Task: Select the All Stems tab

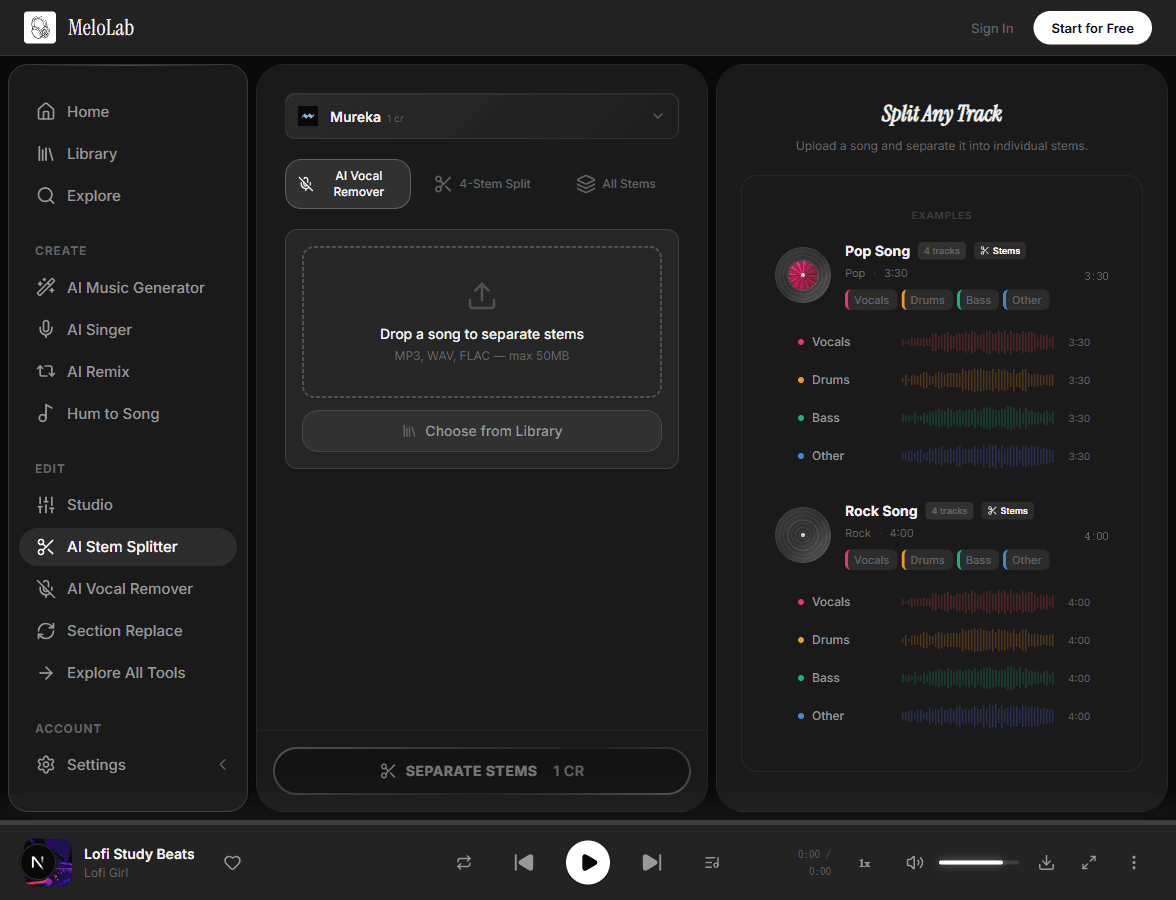Action: point(616,184)
